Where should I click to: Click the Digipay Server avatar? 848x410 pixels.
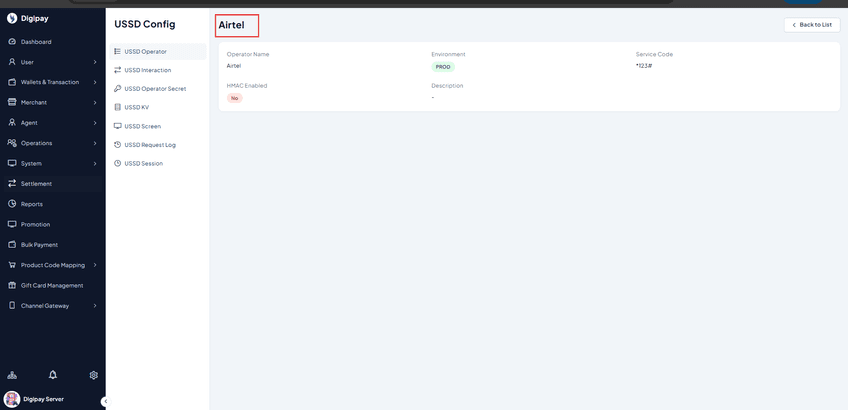tap(11, 399)
